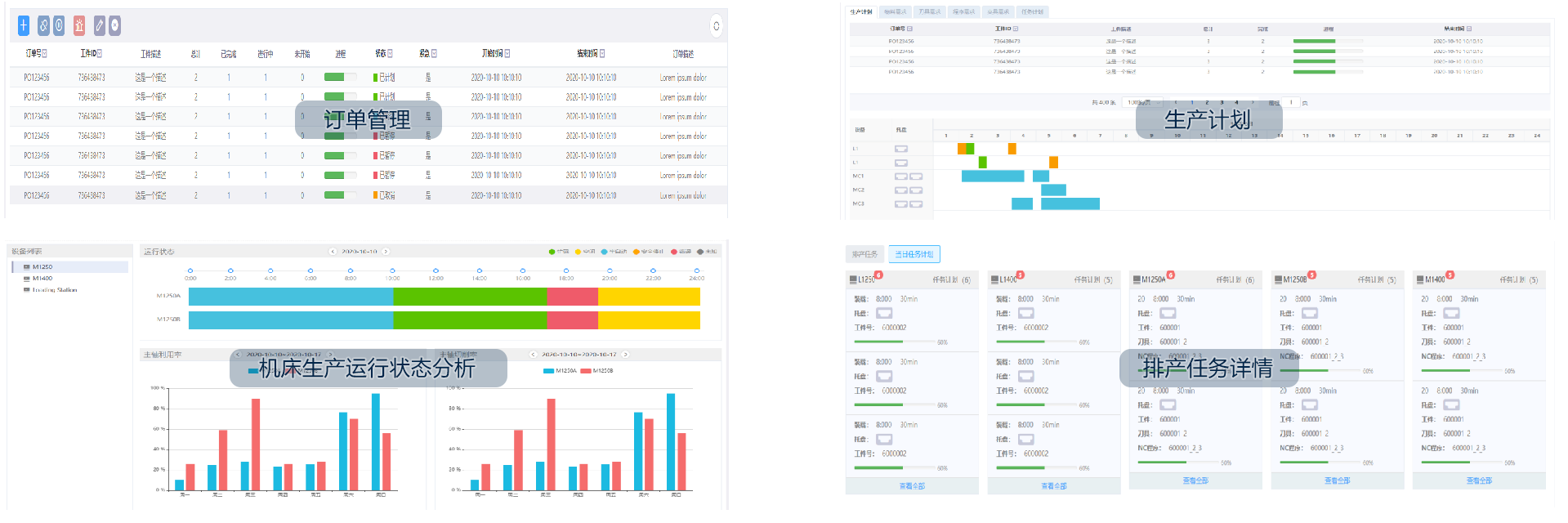Click the blue plus add-order icon
The height and width of the screenshot is (523, 1568).
click(24, 26)
